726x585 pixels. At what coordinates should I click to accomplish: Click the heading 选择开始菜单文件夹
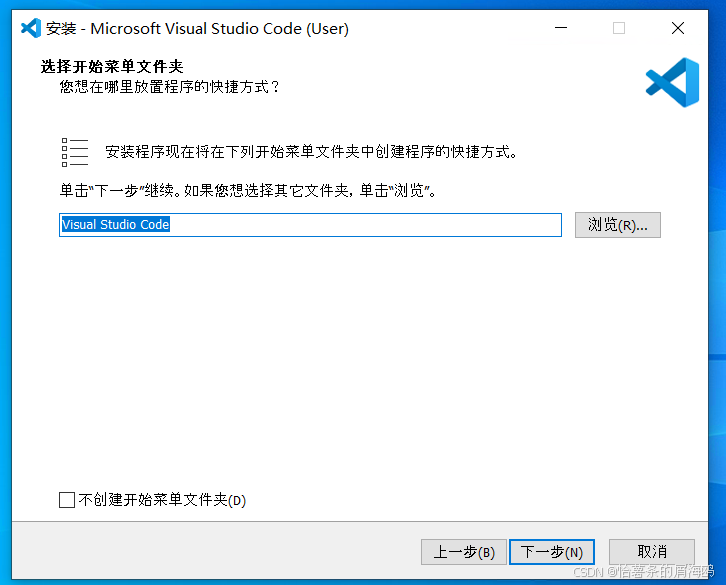(x=112, y=66)
